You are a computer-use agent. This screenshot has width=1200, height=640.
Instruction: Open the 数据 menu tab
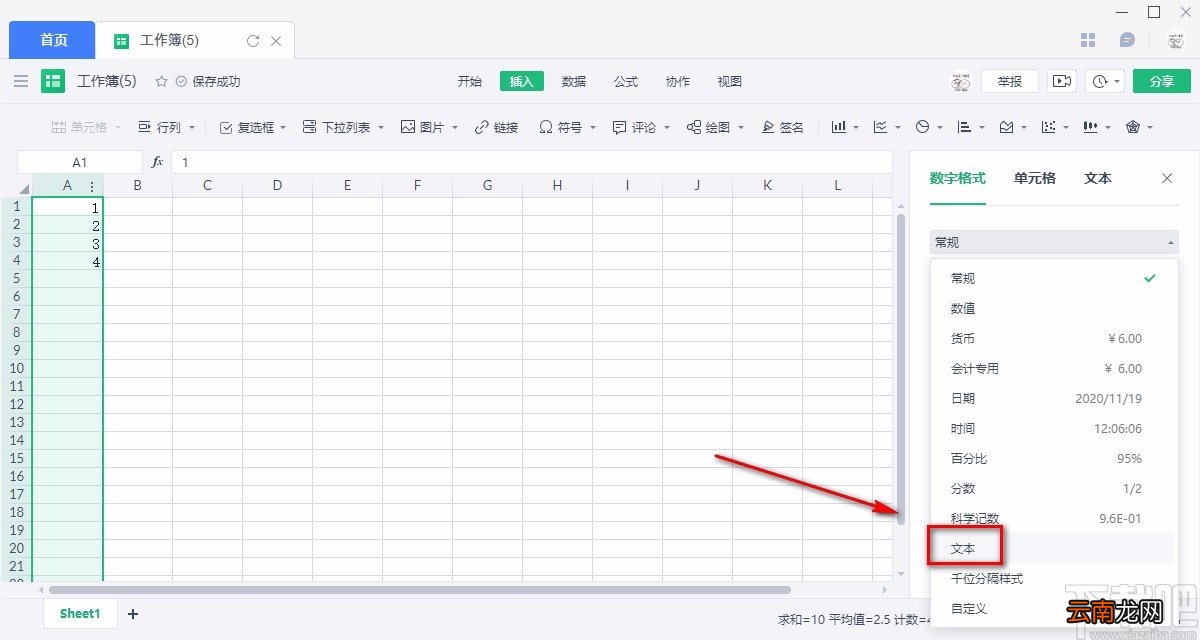574,81
